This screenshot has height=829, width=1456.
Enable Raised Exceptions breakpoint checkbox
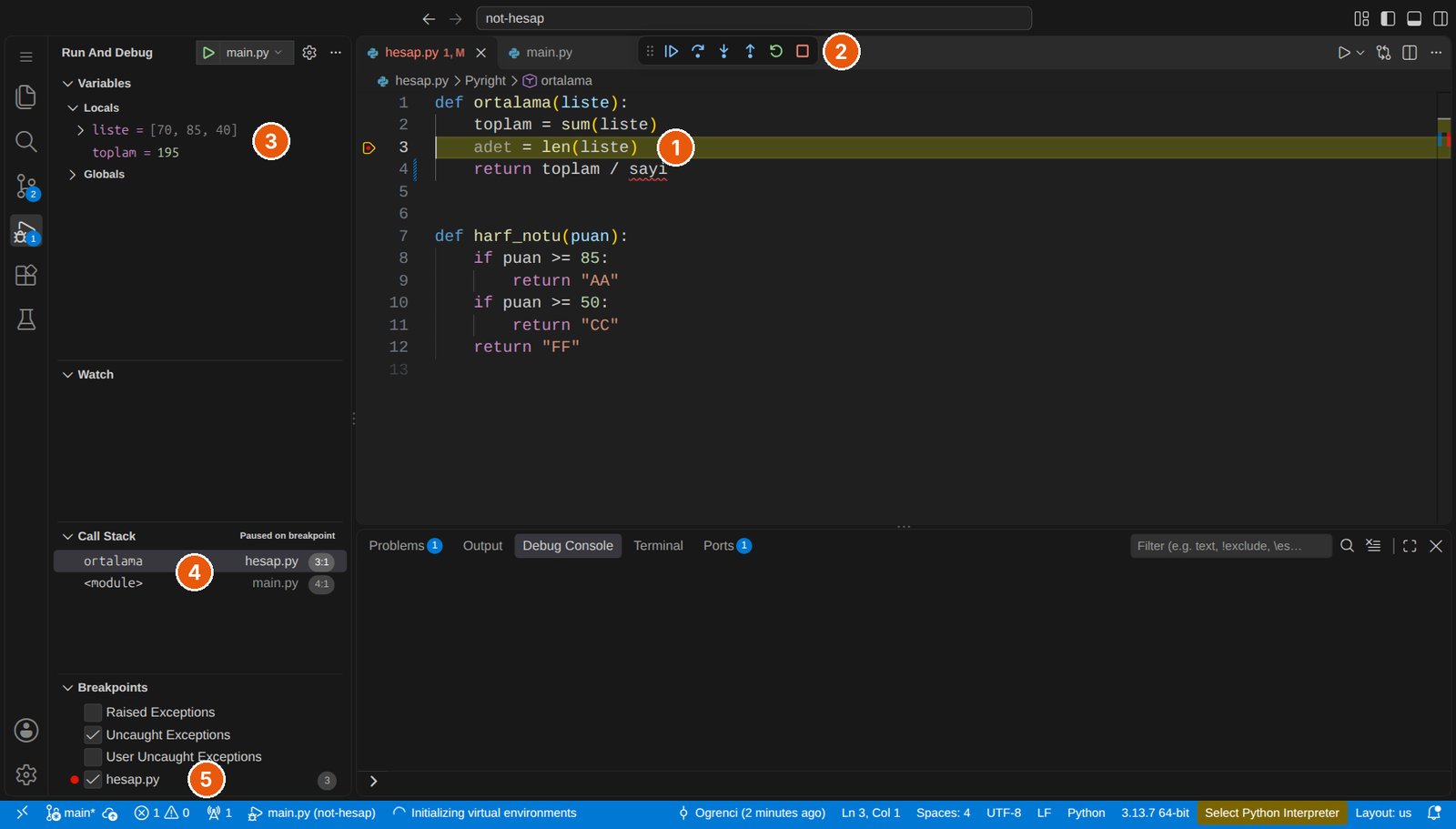pyautogui.click(x=93, y=713)
